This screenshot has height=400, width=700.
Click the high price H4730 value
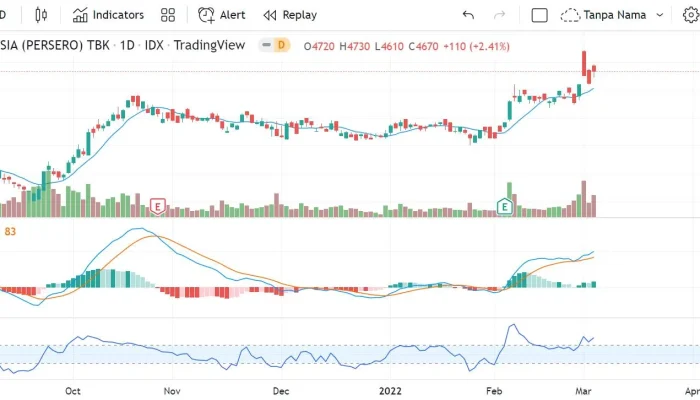354,46
